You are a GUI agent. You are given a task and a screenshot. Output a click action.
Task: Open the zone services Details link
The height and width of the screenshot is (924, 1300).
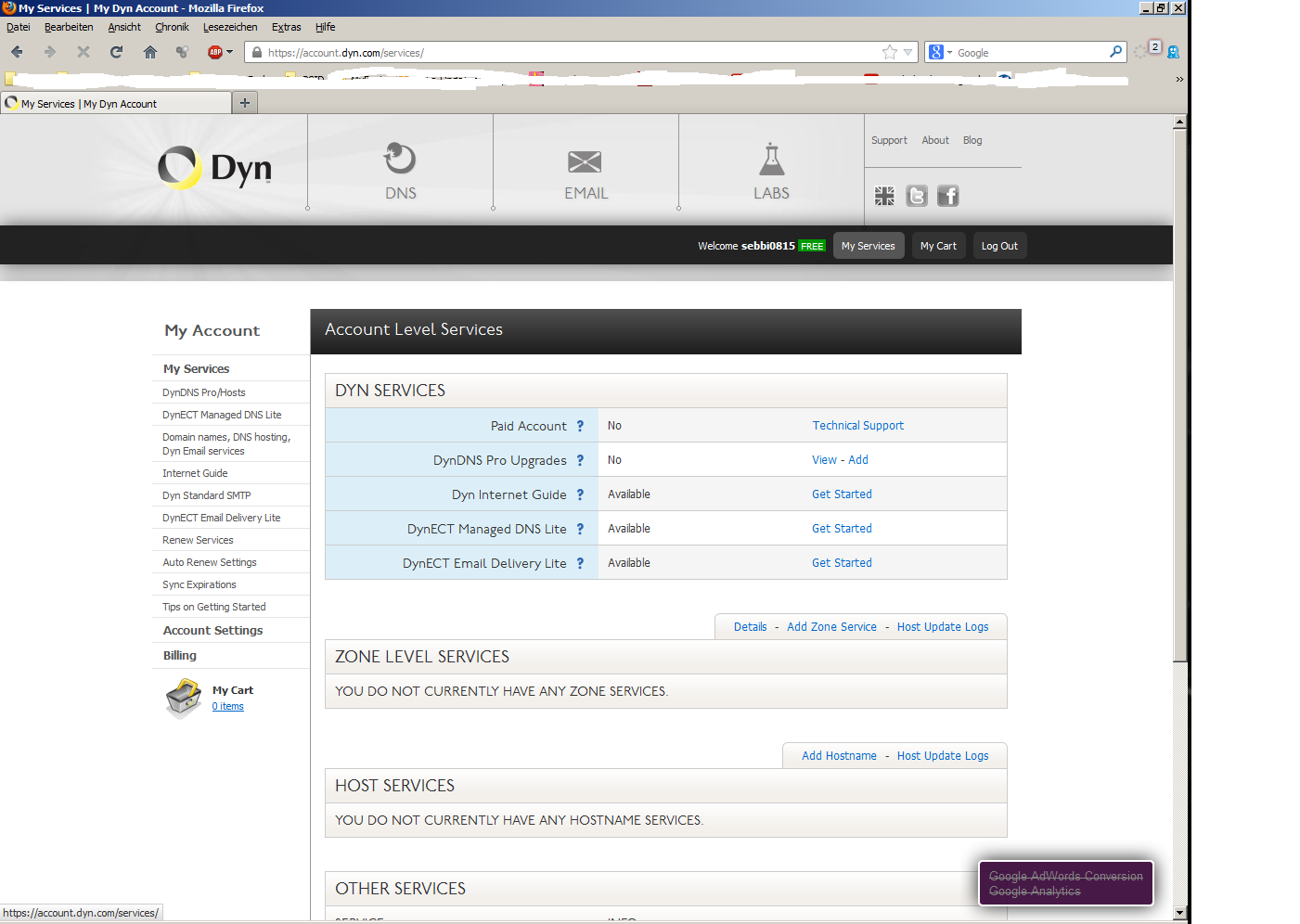tap(750, 627)
